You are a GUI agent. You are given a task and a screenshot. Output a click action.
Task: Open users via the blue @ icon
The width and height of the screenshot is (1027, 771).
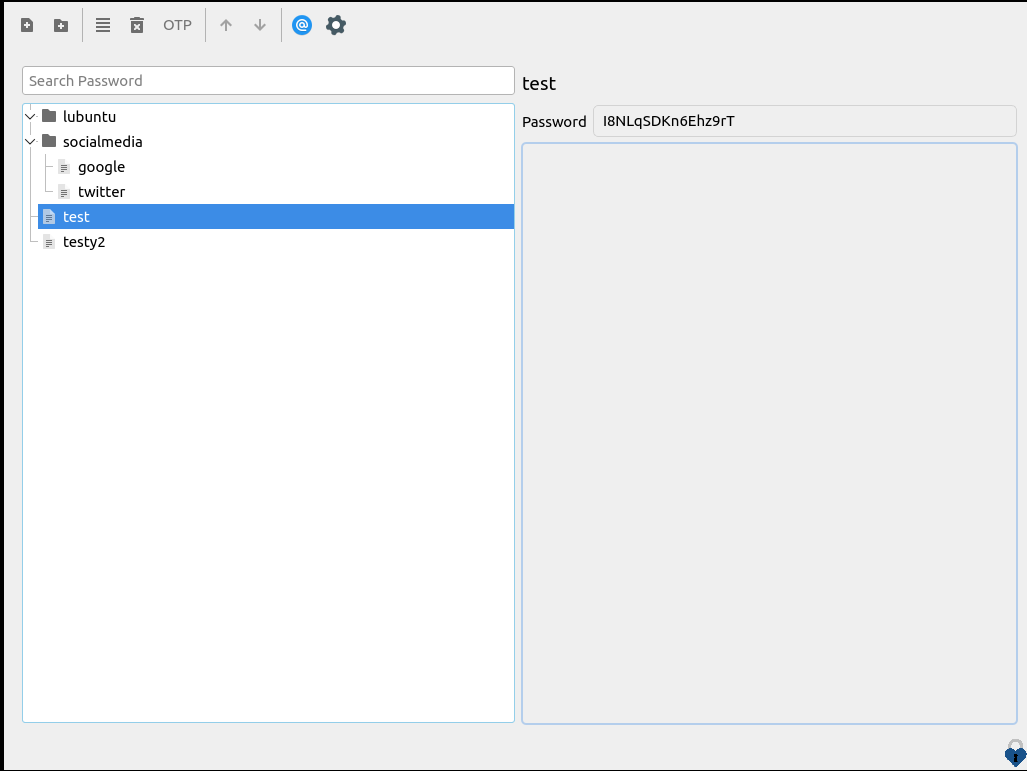[302, 25]
